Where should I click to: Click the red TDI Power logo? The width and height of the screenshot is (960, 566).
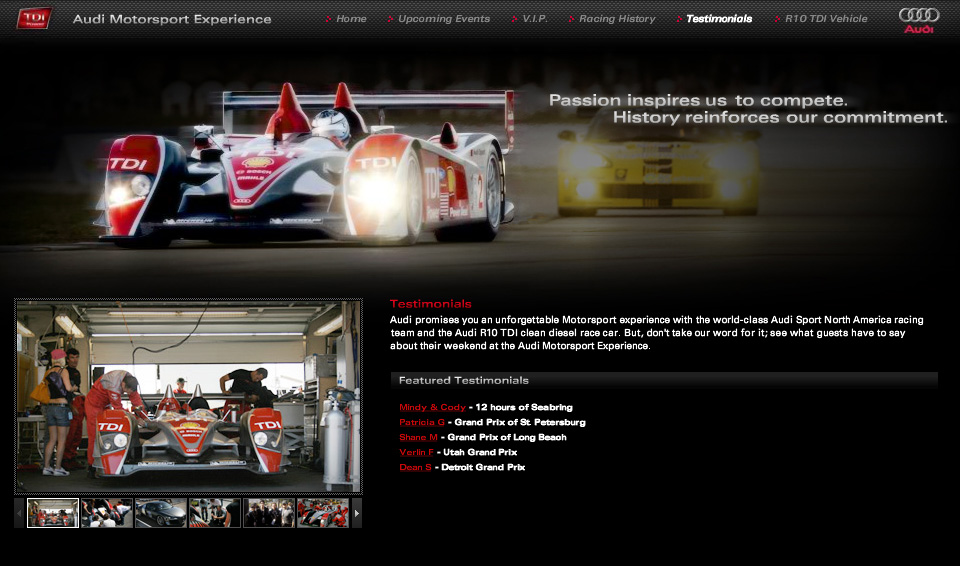pyautogui.click(x=34, y=18)
